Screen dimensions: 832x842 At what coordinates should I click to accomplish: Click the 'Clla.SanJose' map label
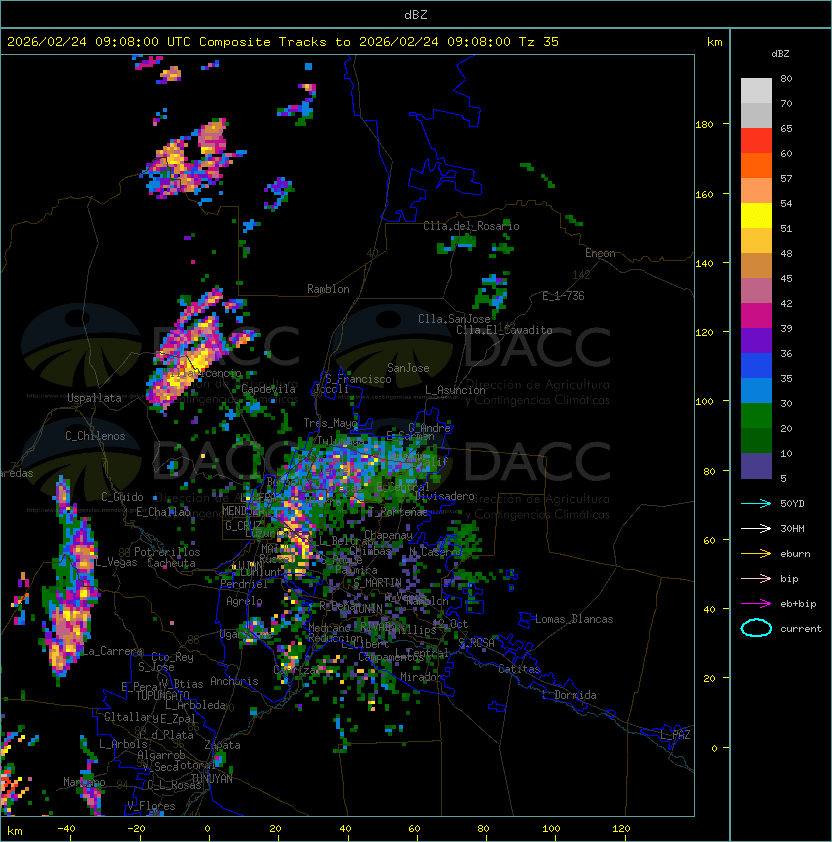click(x=454, y=319)
